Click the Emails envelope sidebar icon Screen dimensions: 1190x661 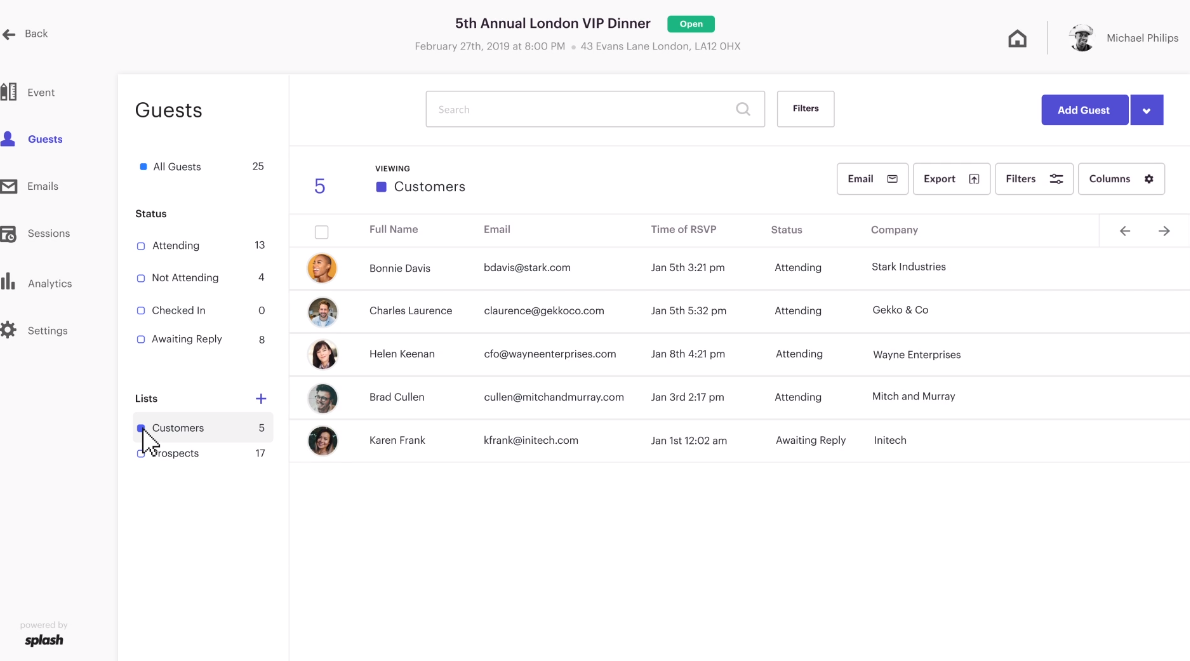[9, 186]
